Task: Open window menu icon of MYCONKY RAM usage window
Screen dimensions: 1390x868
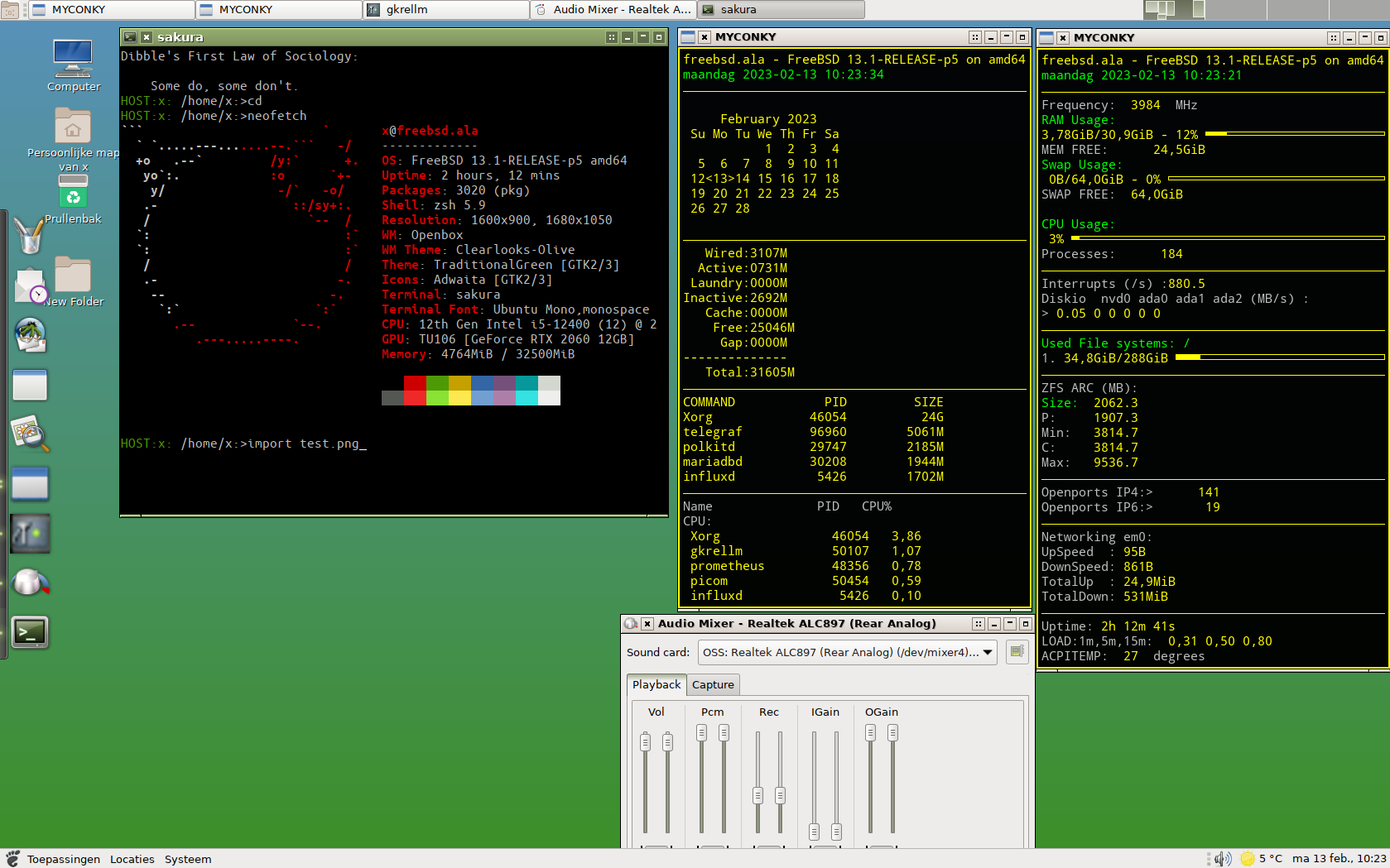Action: (x=1046, y=38)
